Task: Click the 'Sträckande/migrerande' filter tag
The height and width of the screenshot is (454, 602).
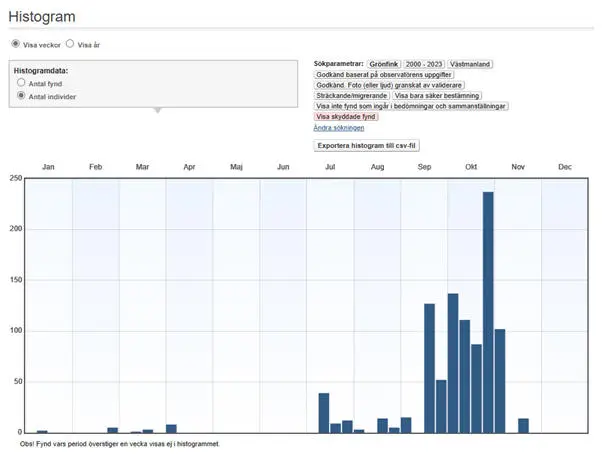Action: click(x=351, y=96)
